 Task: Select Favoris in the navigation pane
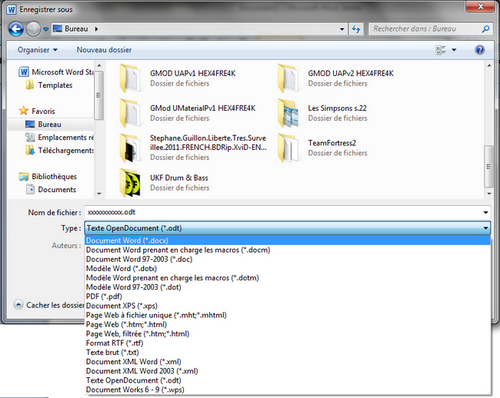[x=37, y=111]
